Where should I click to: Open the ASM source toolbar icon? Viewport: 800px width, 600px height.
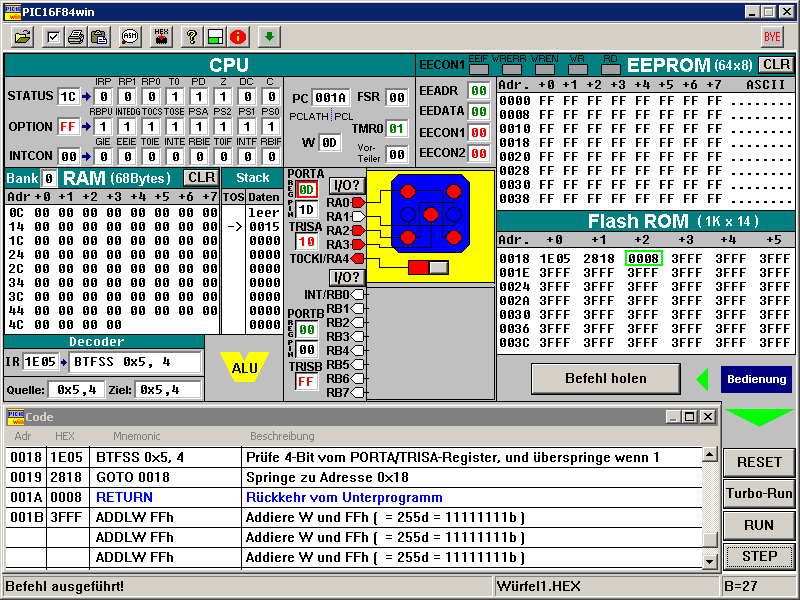tap(130, 37)
